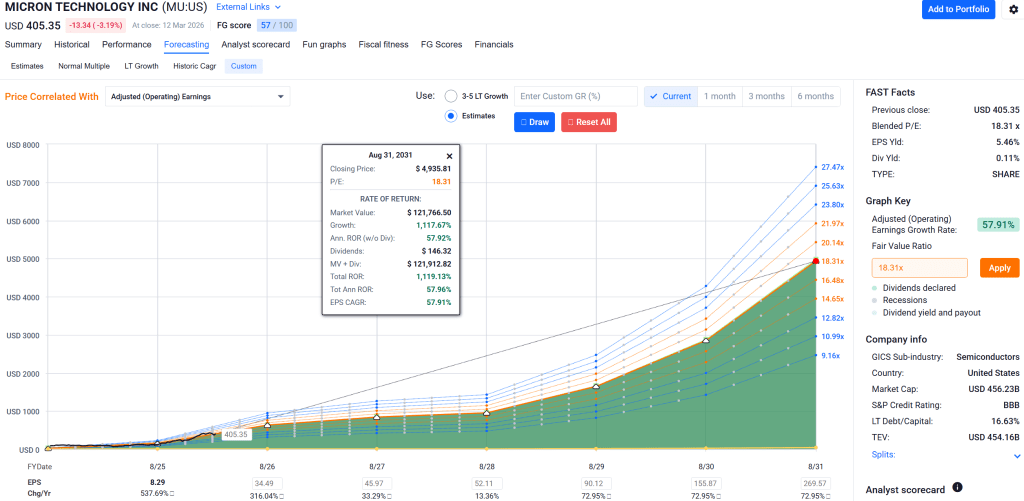Select the Estimates radio button

pos(450,116)
